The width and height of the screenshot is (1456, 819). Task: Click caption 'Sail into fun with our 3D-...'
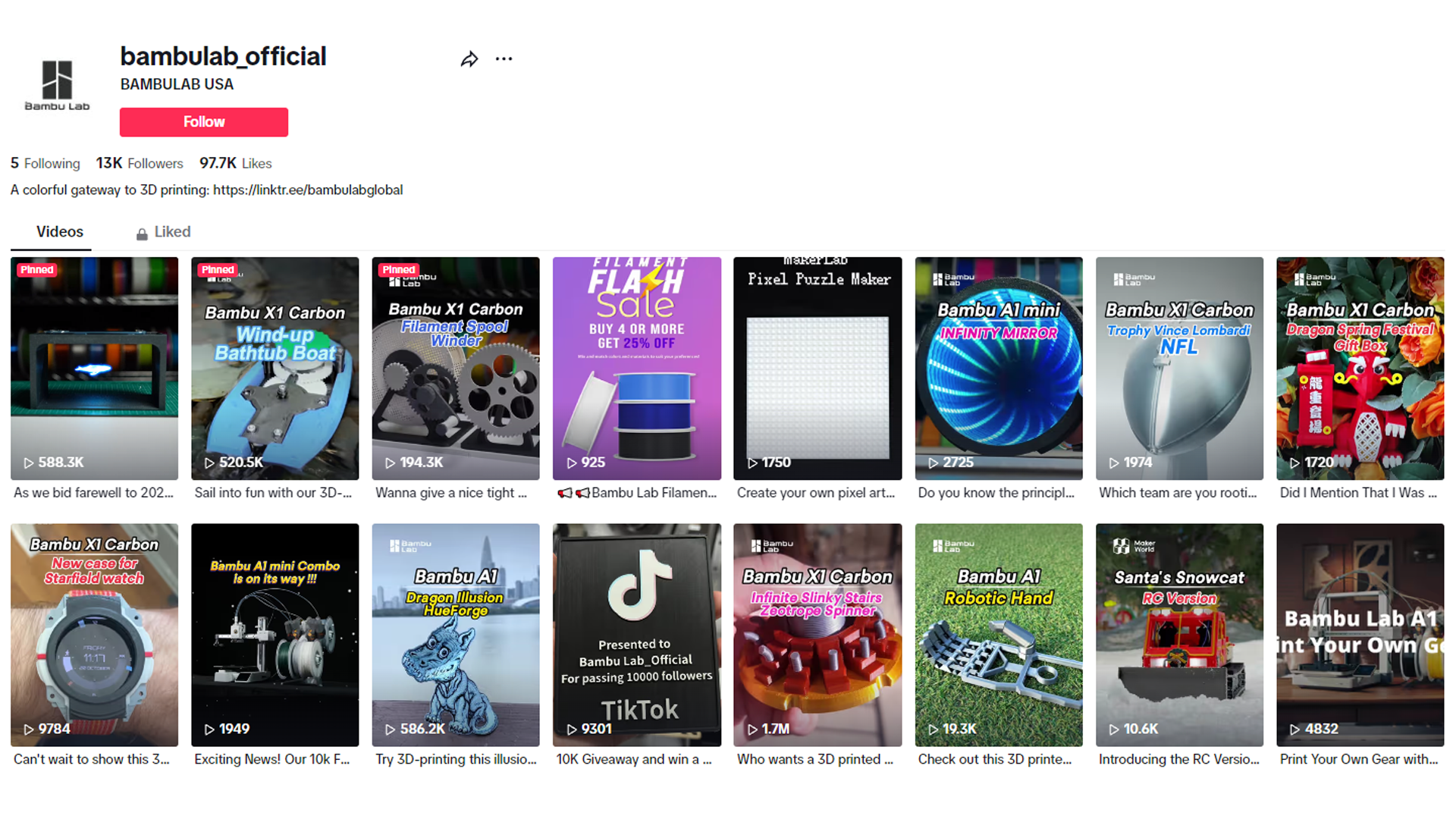[273, 493]
